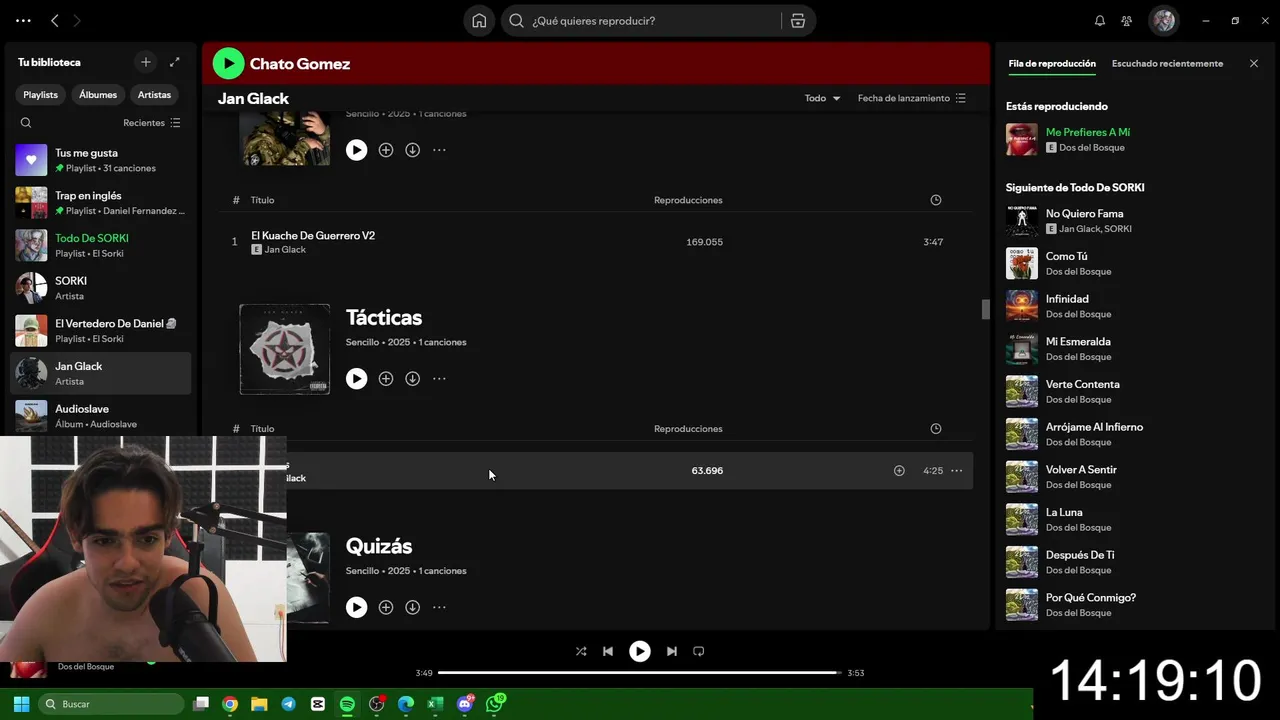Save Tácticas to your library
The height and width of the screenshot is (720, 1280).
pos(386,379)
